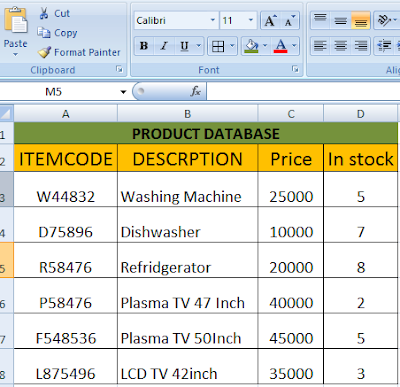Click the DESCRPTION header cell
The width and height of the screenshot is (400, 387).
(188, 158)
